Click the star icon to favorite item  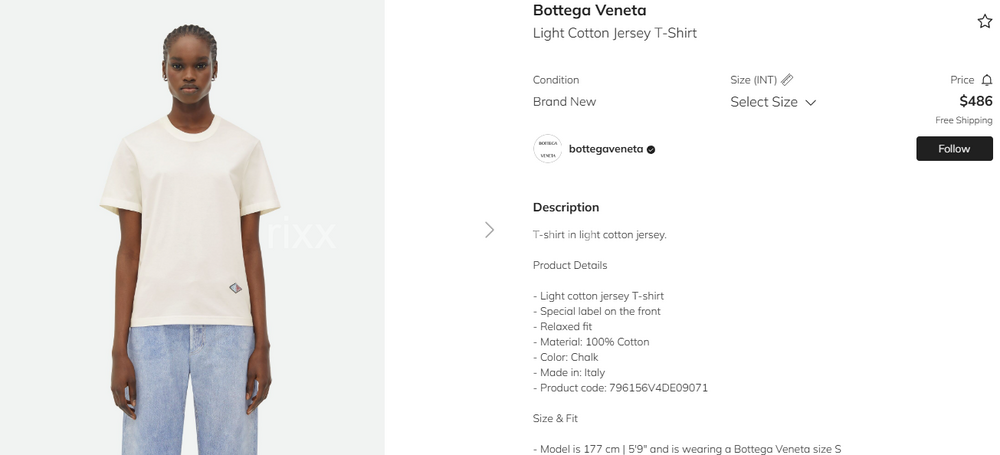[984, 21]
